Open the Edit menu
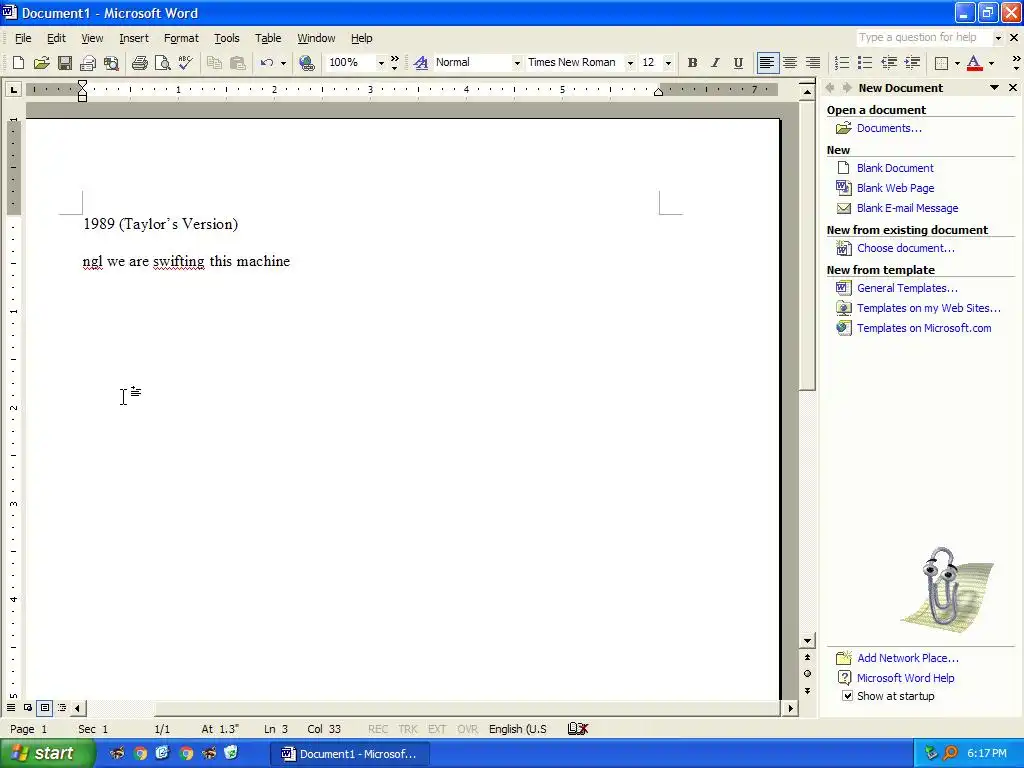 click(x=56, y=39)
